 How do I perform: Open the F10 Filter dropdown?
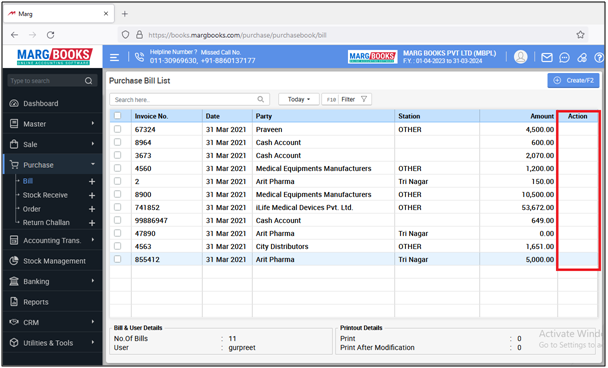(x=347, y=99)
